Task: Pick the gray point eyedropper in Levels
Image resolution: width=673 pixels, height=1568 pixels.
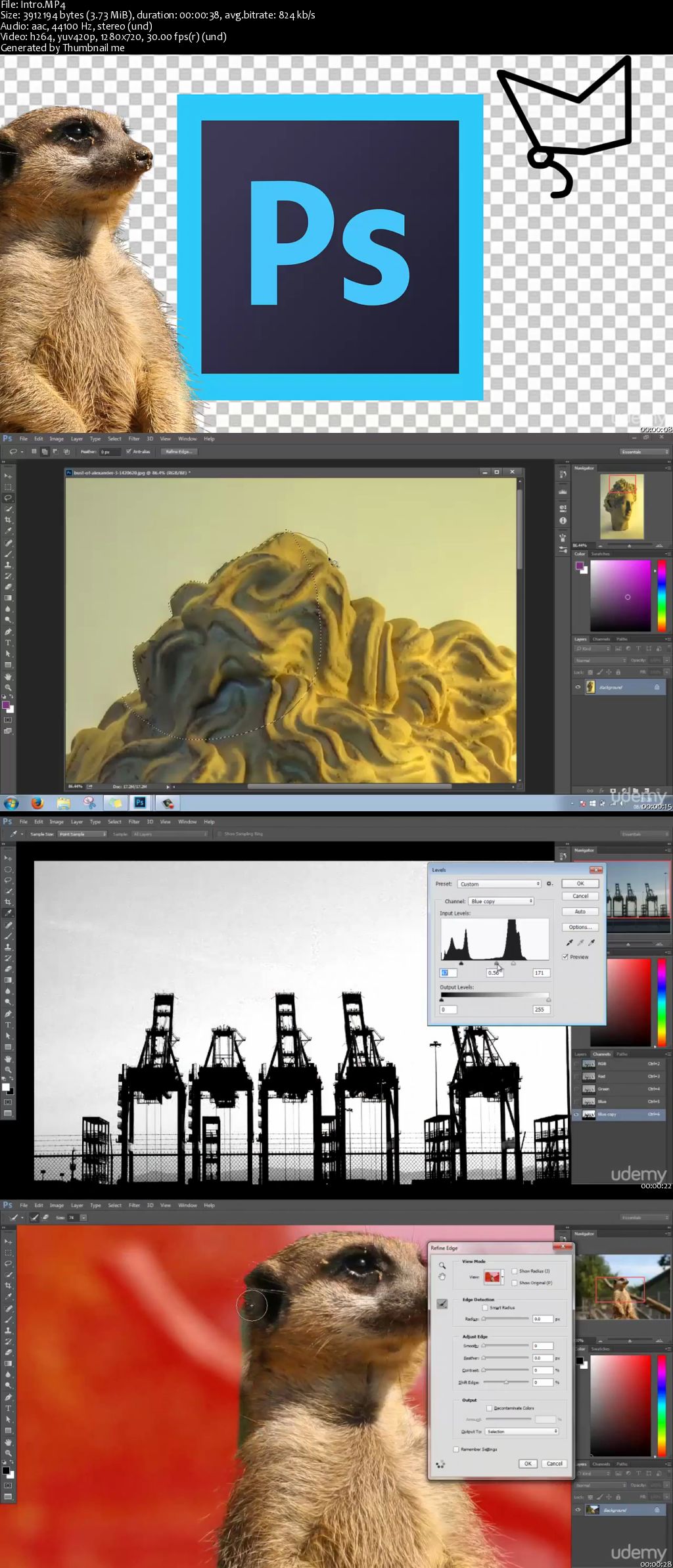Action: (x=580, y=943)
